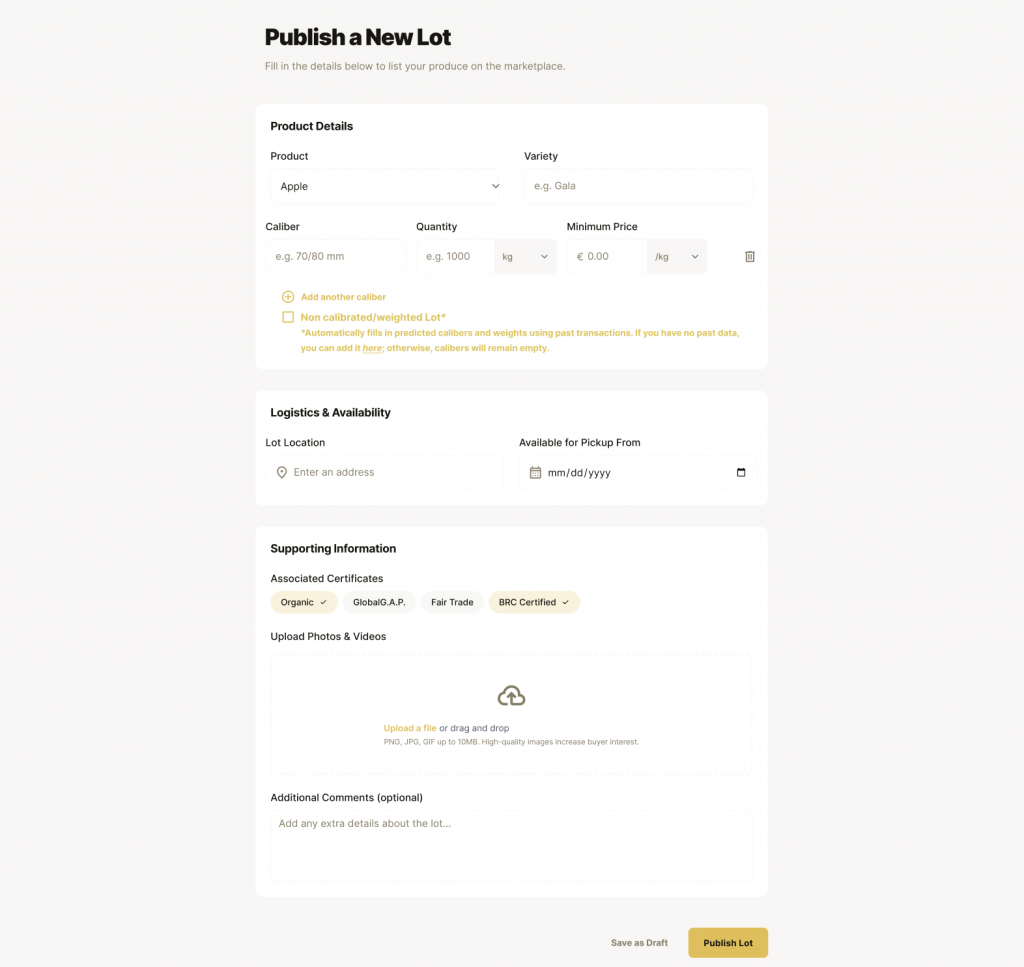The width and height of the screenshot is (1024, 967).
Task: Expand the quantity unit kg dropdown
Action: (525, 256)
